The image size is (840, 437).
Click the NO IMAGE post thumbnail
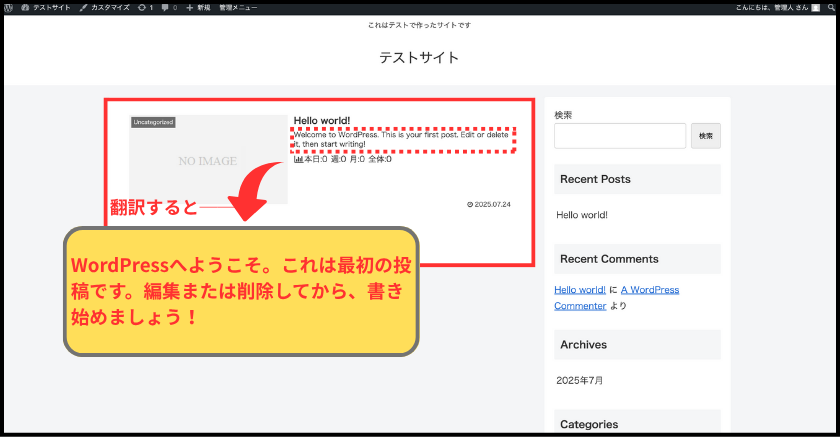208,160
